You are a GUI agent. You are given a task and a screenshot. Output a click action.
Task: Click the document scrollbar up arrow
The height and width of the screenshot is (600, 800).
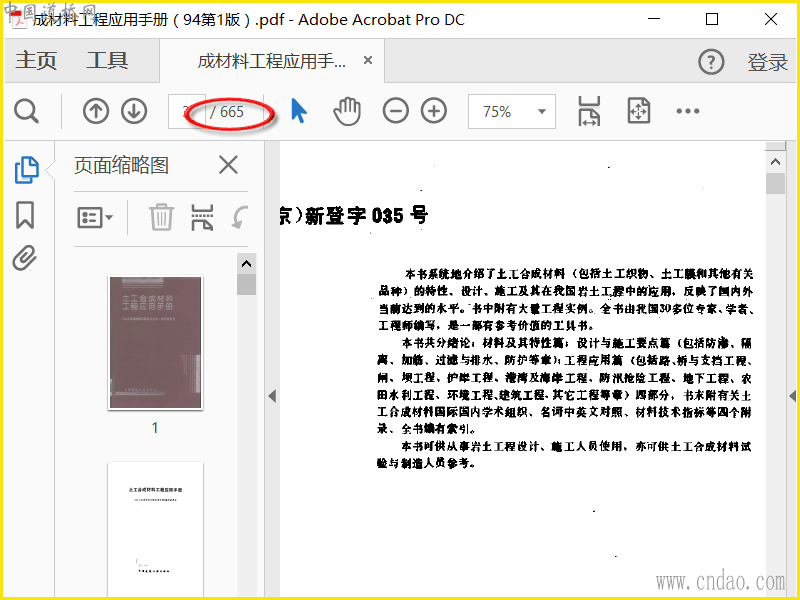(x=776, y=162)
